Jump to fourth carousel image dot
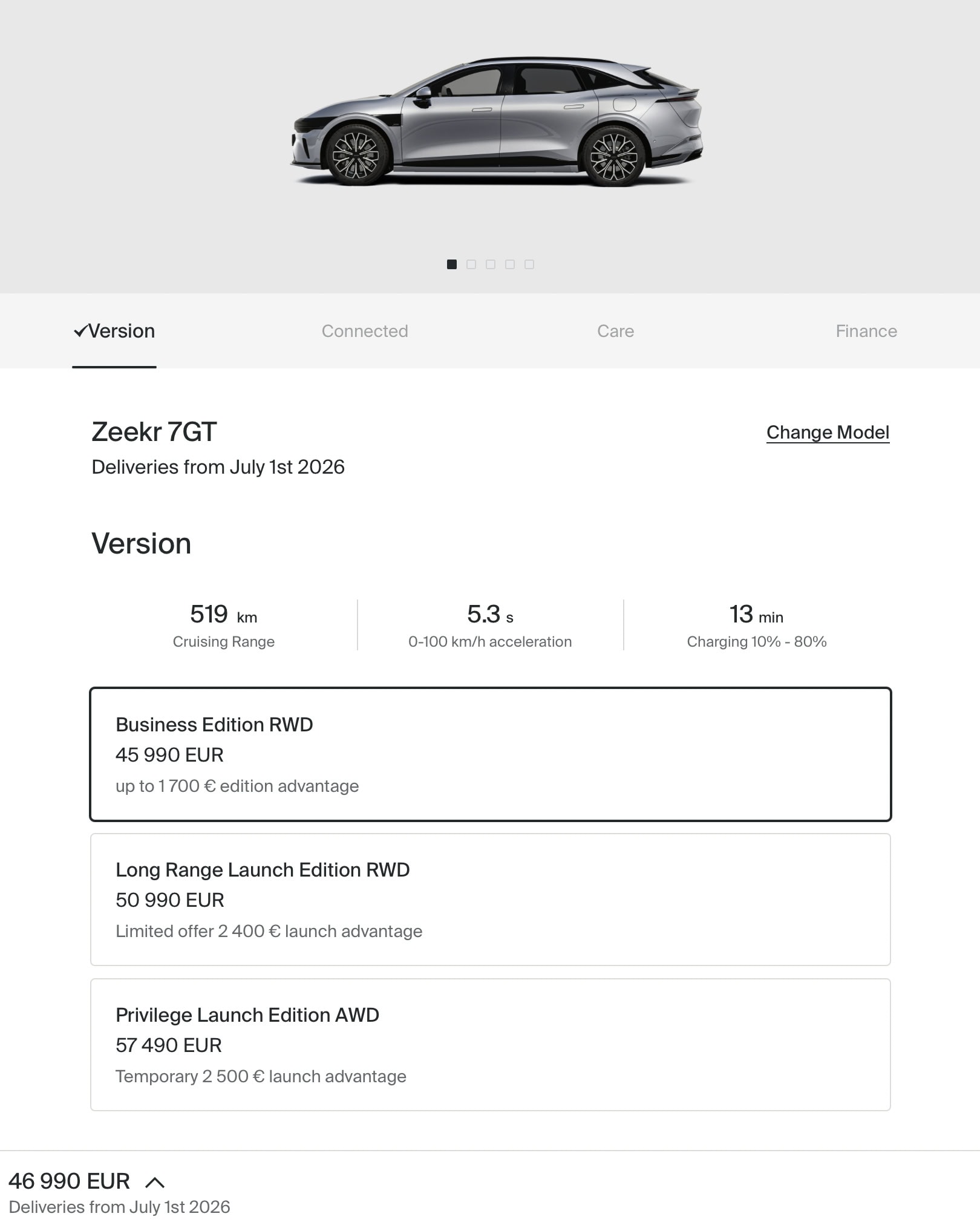The height and width of the screenshot is (1225, 980). pyautogui.click(x=510, y=264)
